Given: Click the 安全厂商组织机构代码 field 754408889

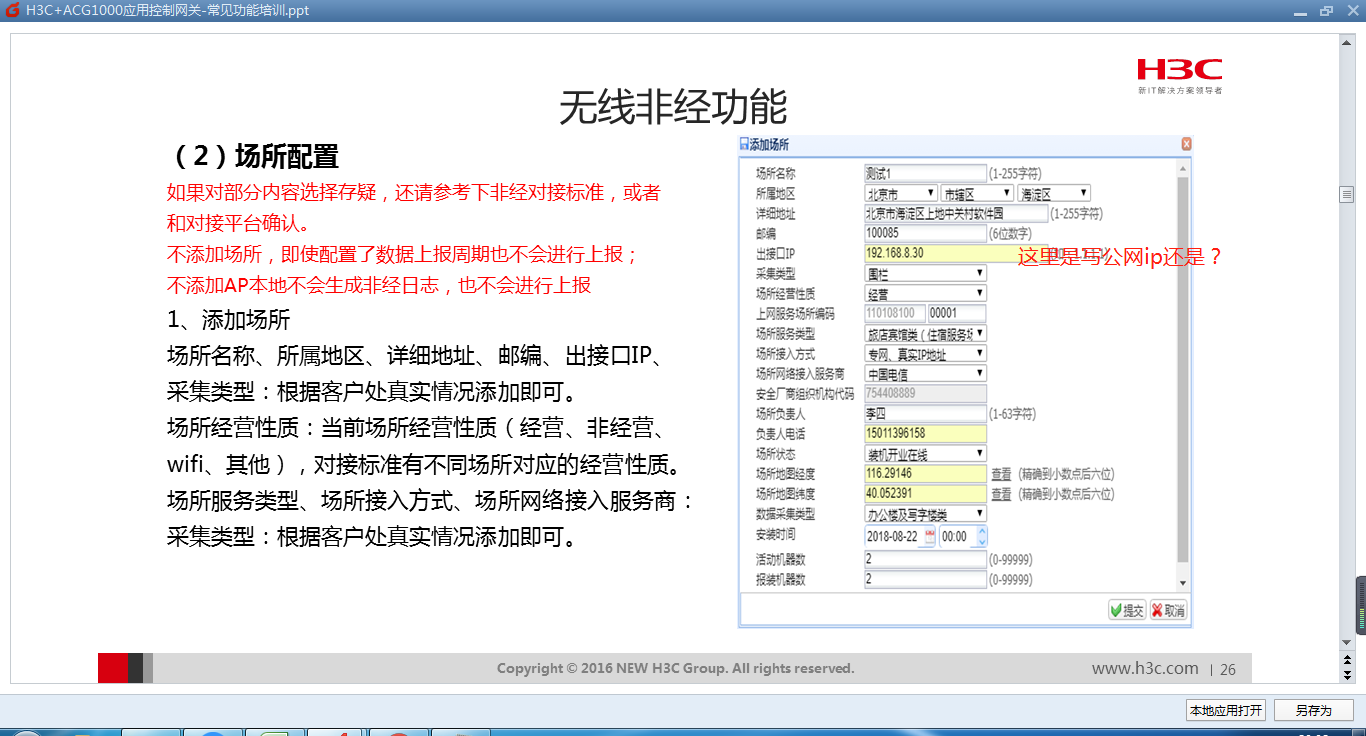Looking at the screenshot, I should click(x=926, y=393).
